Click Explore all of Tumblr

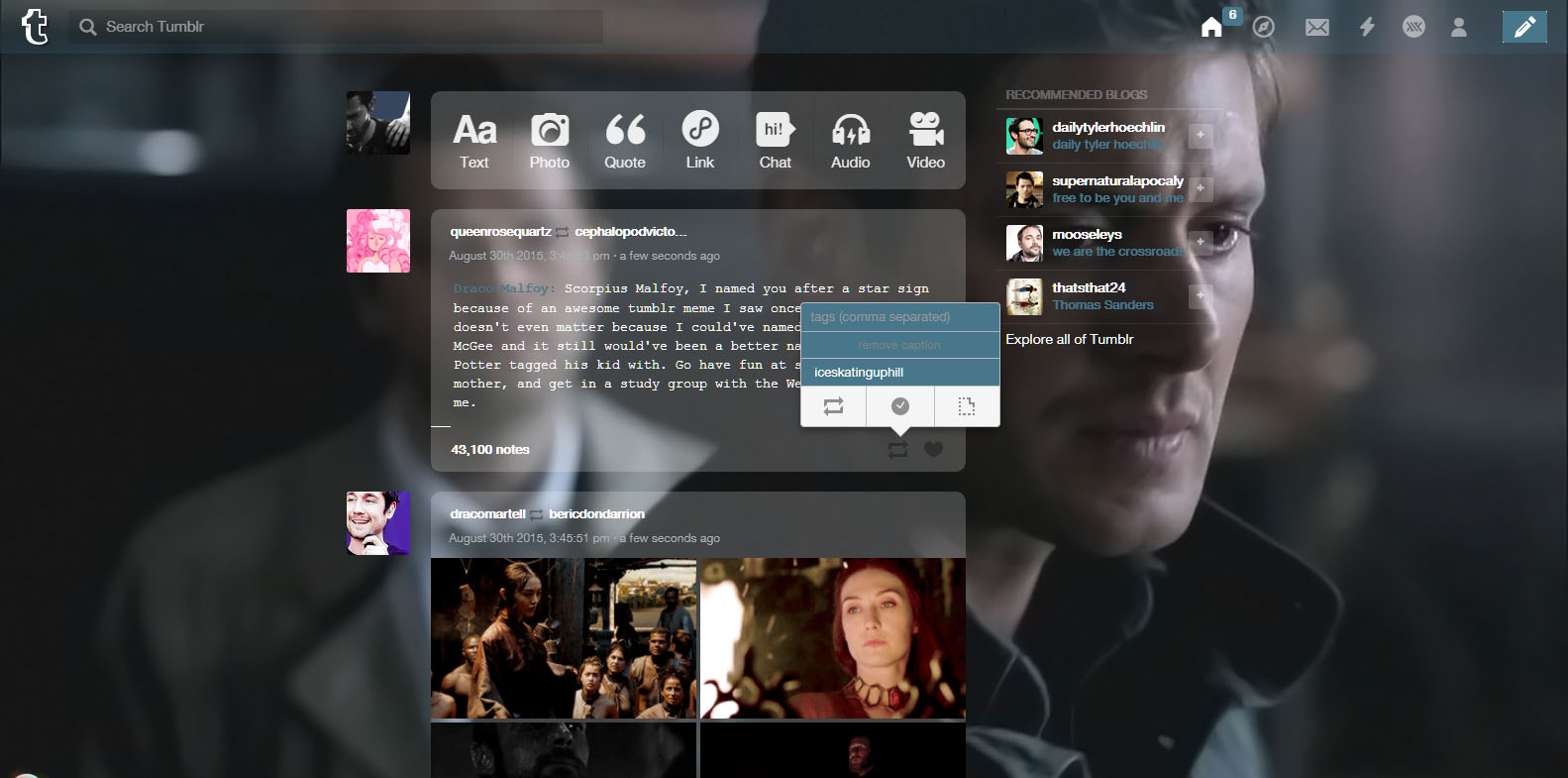pyautogui.click(x=1070, y=339)
